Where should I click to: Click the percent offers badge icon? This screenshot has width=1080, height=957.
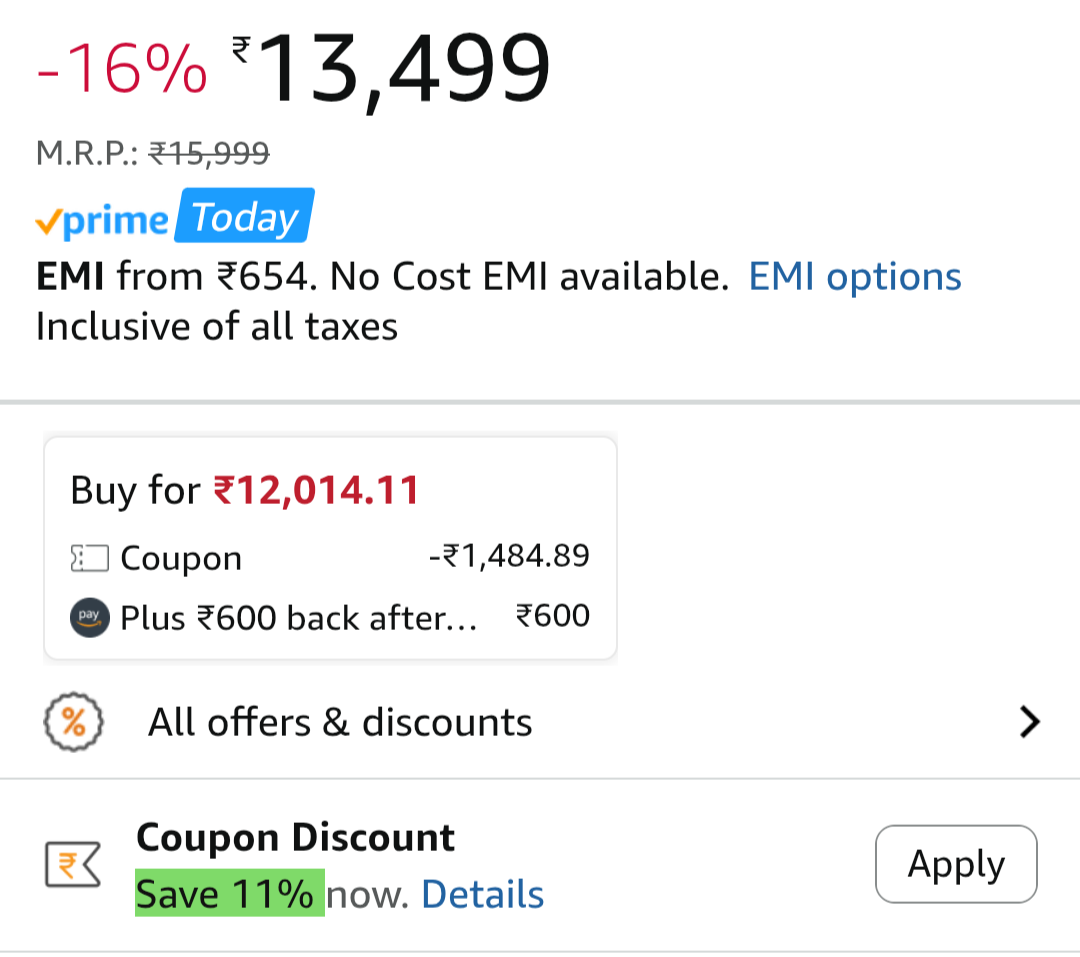tap(74, 722)
